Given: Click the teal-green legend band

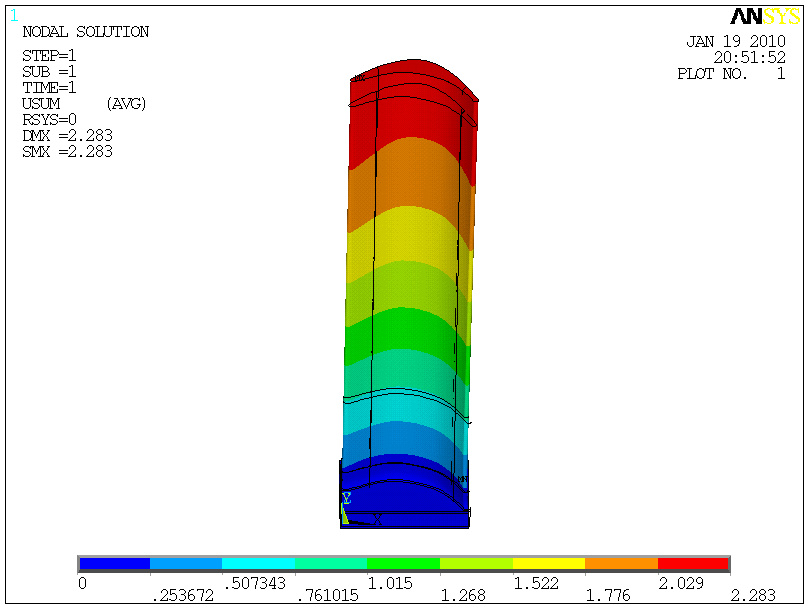Looking at the screenshot, I should (331, 564).
